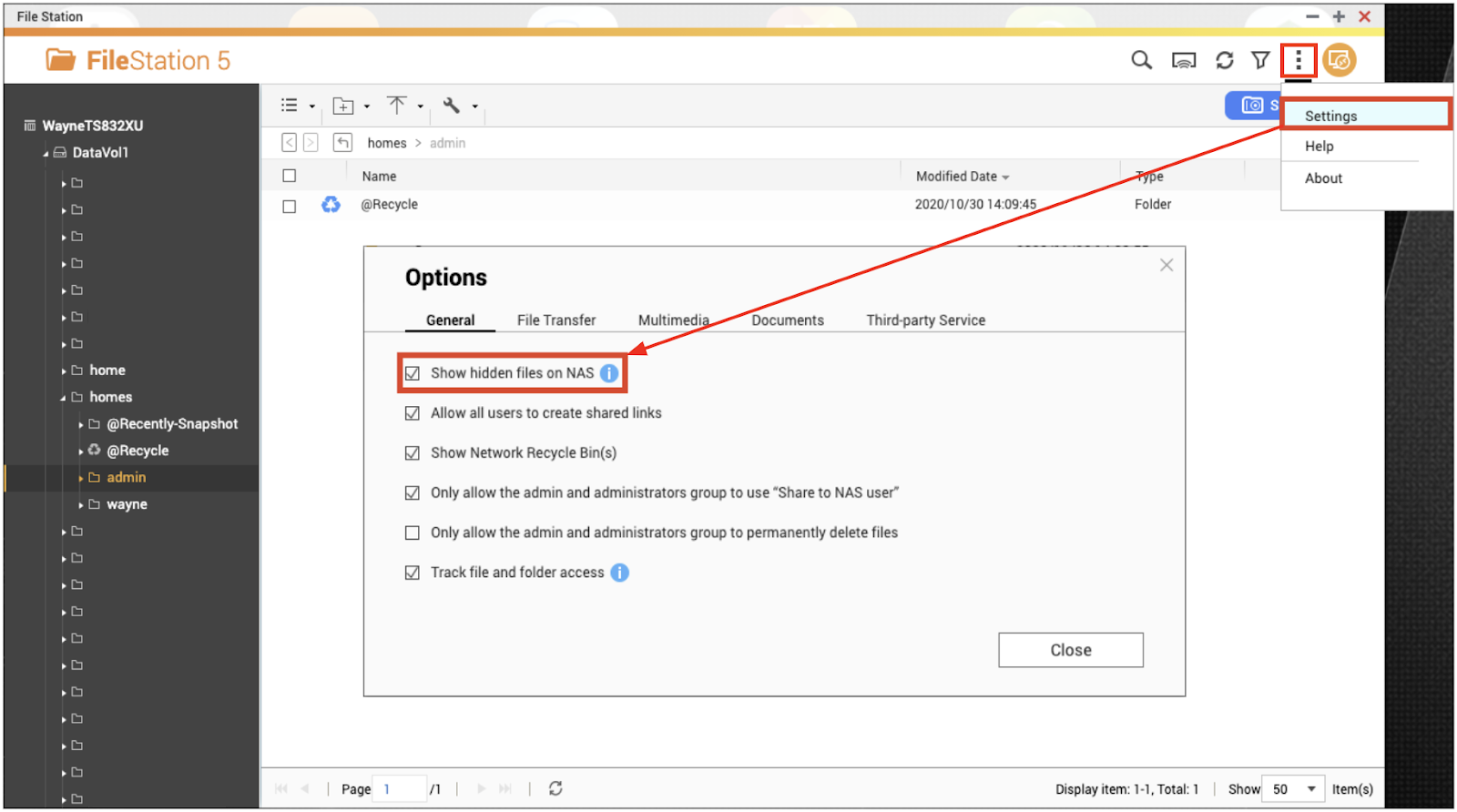Screen dimensions: 1457x812
Task: Select Settings in the more menu
Action: 1366,116
